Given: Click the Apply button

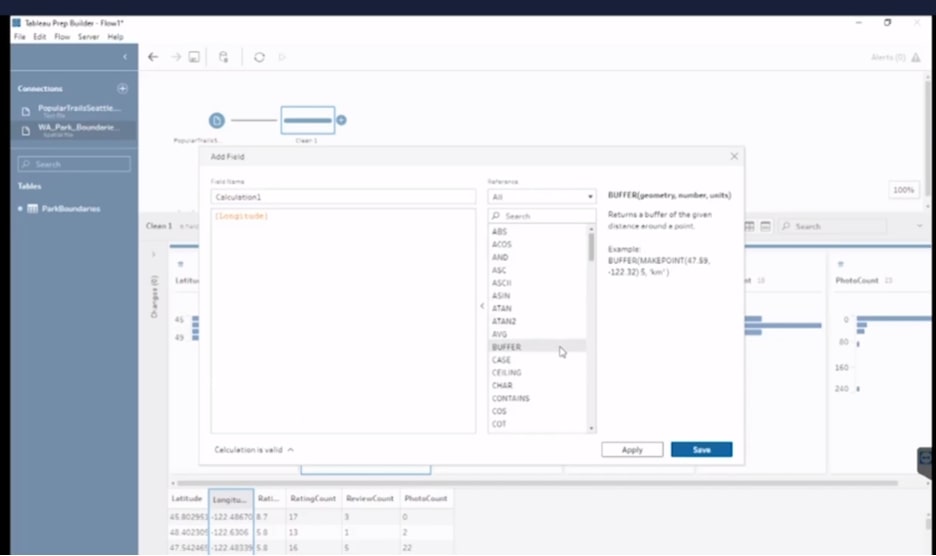Looking at the screenshot, I should click(632, 450).
